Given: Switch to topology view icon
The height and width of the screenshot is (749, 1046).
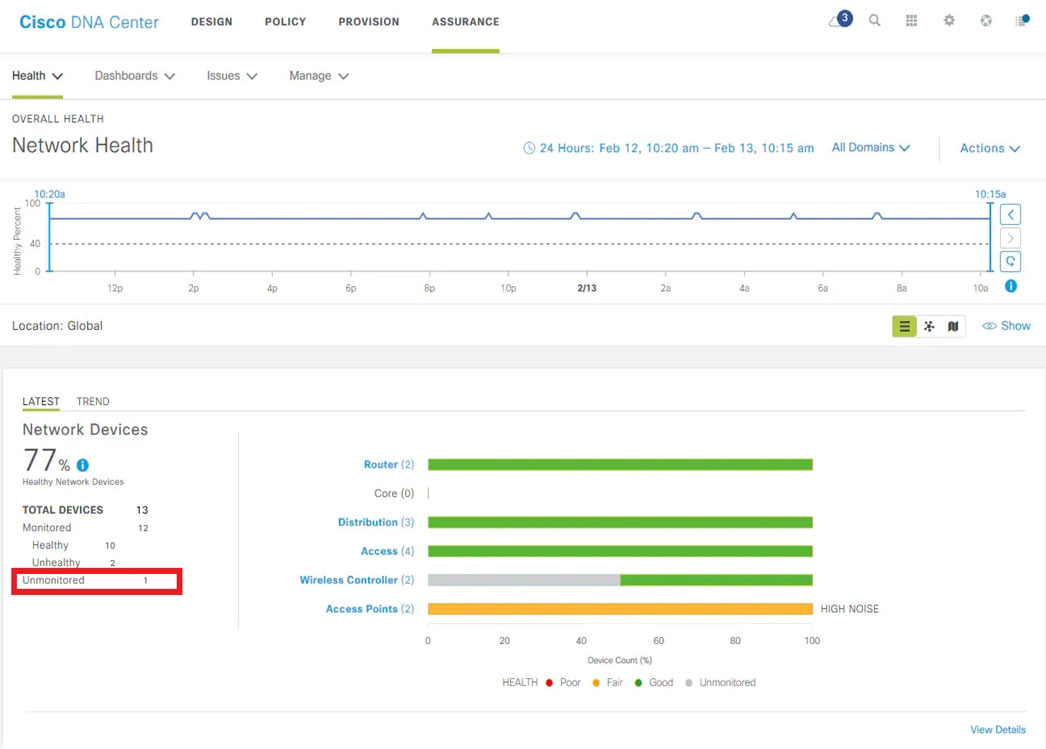Looking at the screenshot, I should (x=929, y=326).
